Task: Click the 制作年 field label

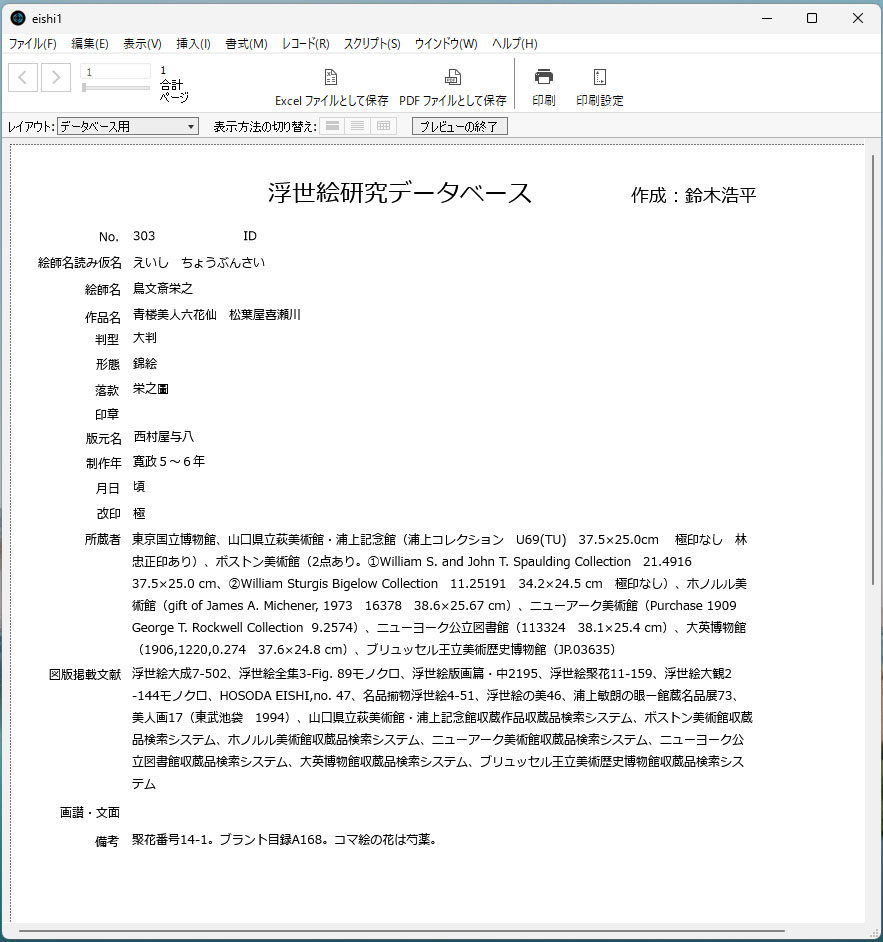Action: click(x=103, y=463)
